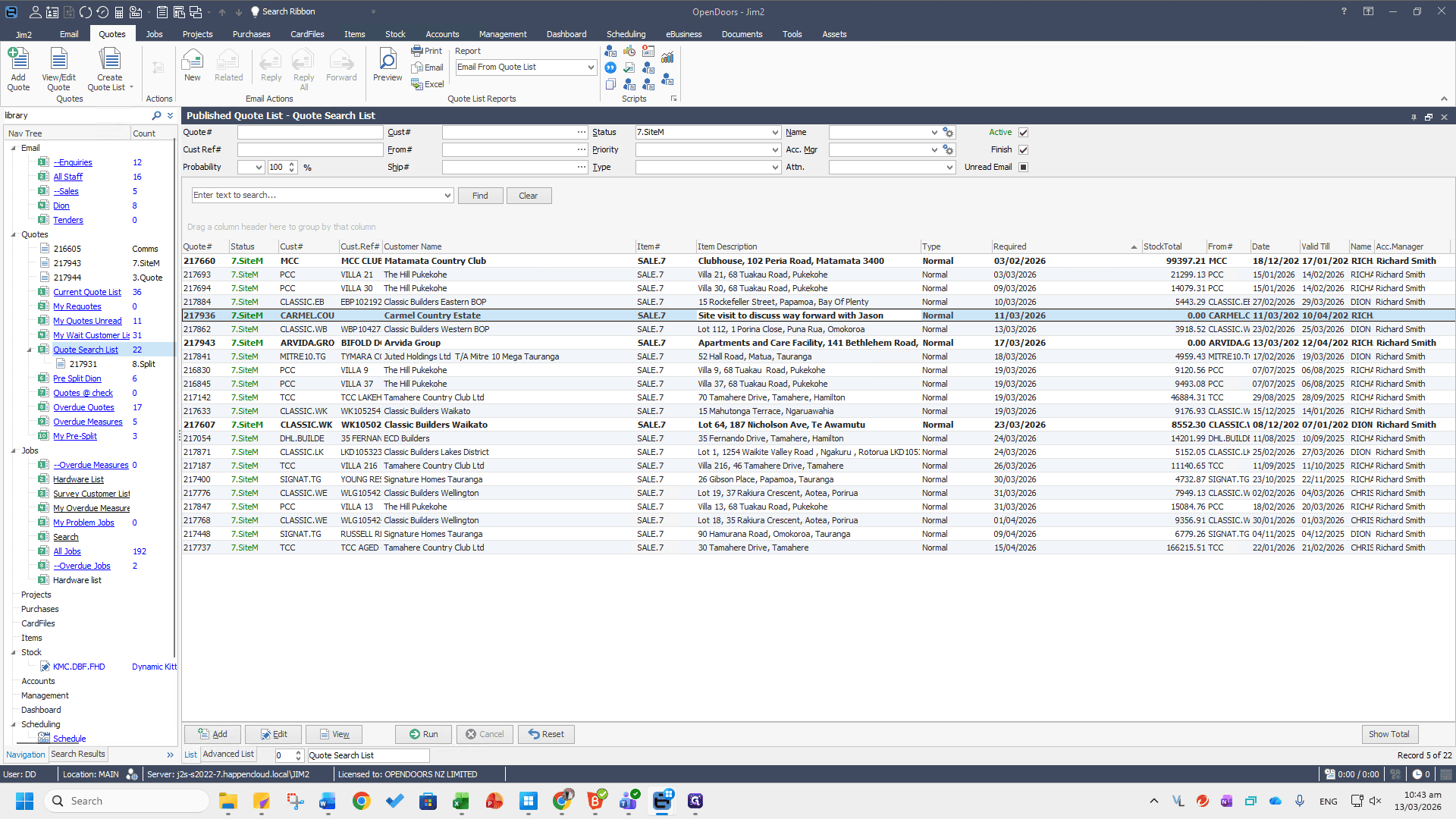Open Microsoft Word from the taskbar
The image size is (1456, 819).
pos(328,801)
